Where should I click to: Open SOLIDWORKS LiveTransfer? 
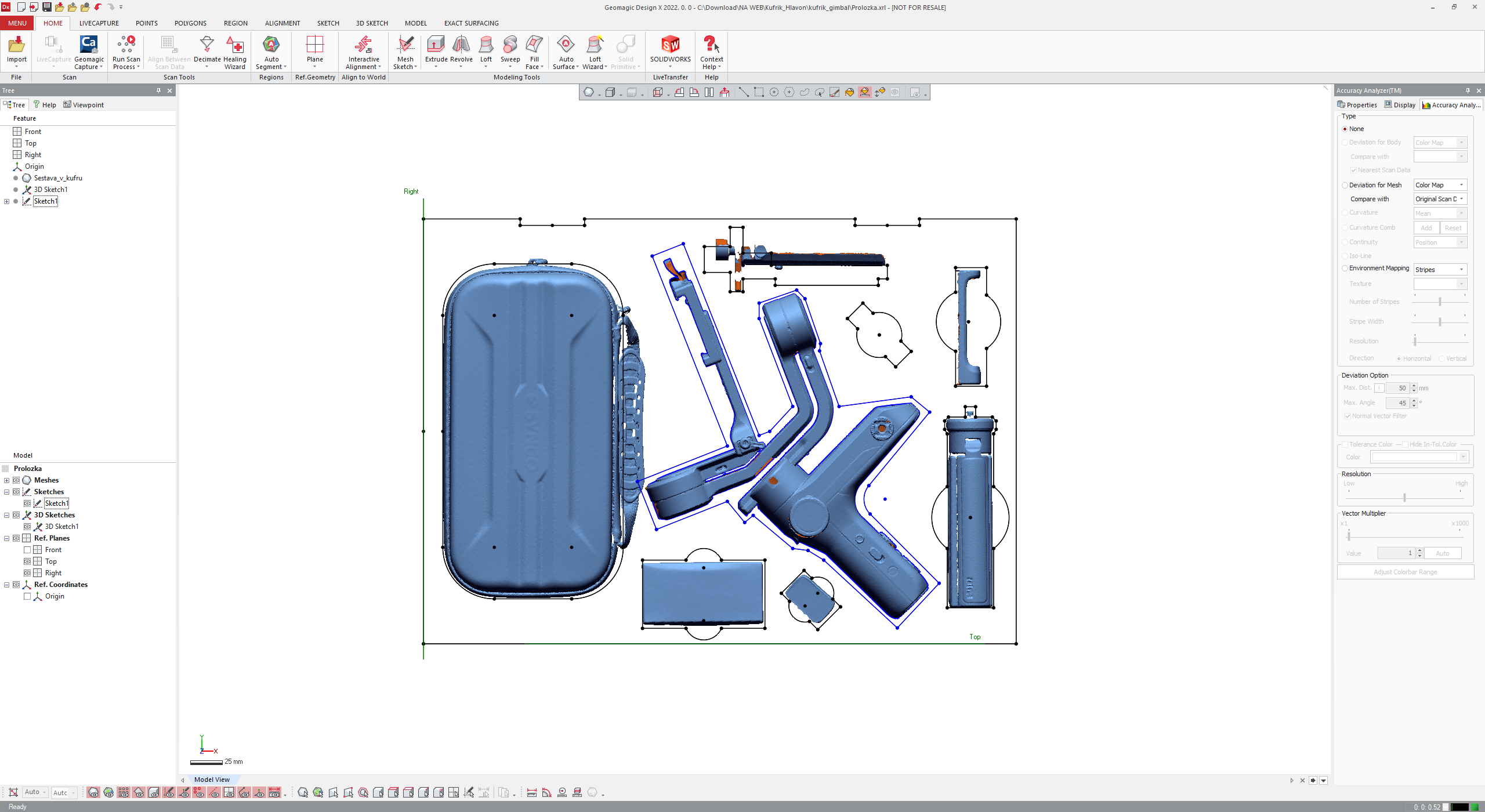point(670,45)
